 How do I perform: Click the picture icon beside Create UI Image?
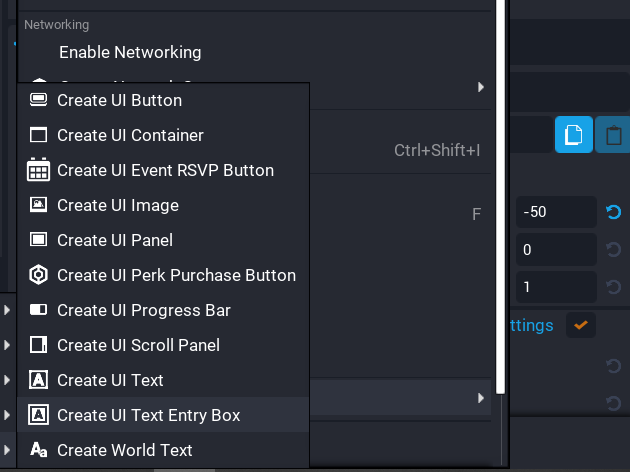point(39,205)
